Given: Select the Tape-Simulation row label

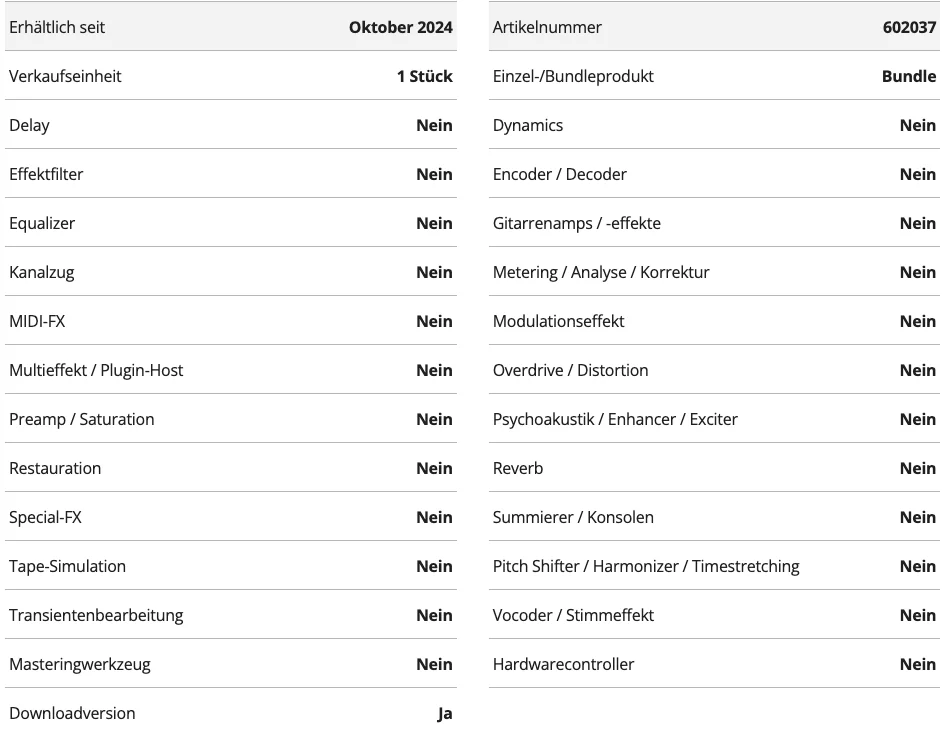Looking at the screenshot, I should [x=68, y=566].
